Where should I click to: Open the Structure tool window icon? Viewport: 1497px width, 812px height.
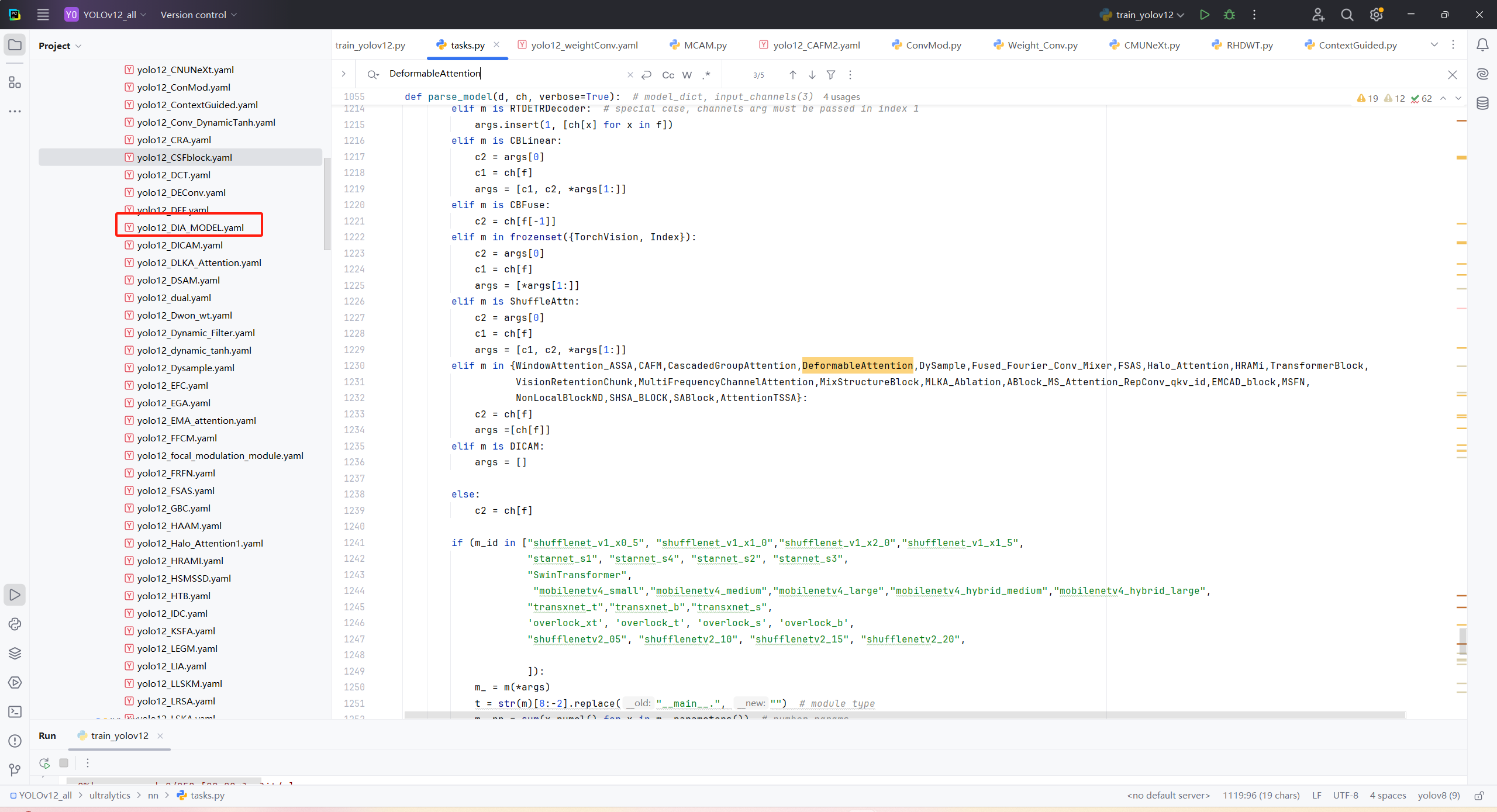15,82
